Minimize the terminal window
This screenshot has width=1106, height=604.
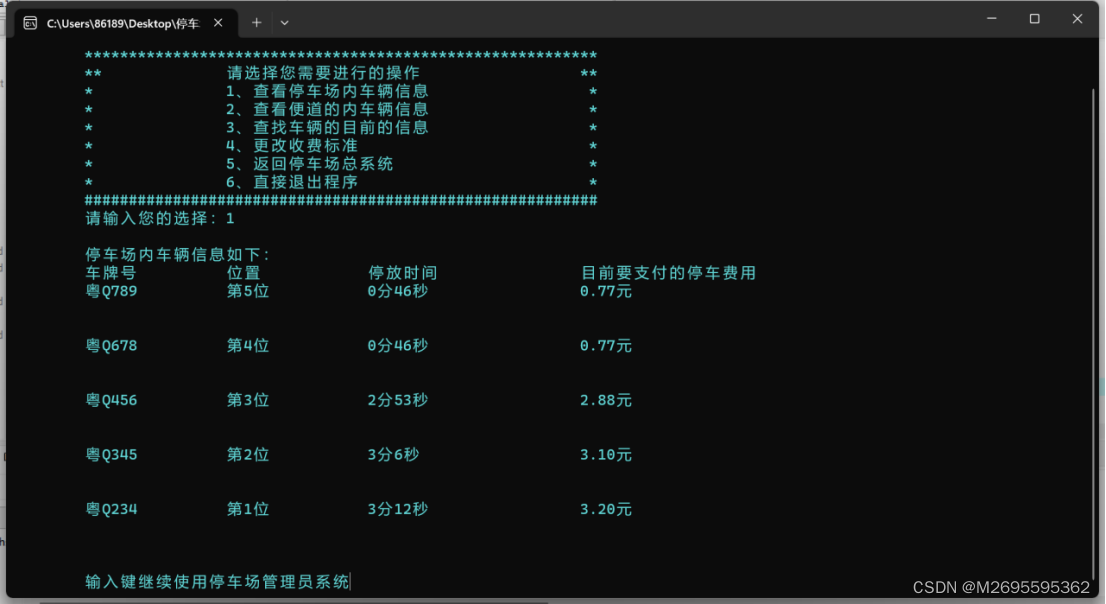992,19
